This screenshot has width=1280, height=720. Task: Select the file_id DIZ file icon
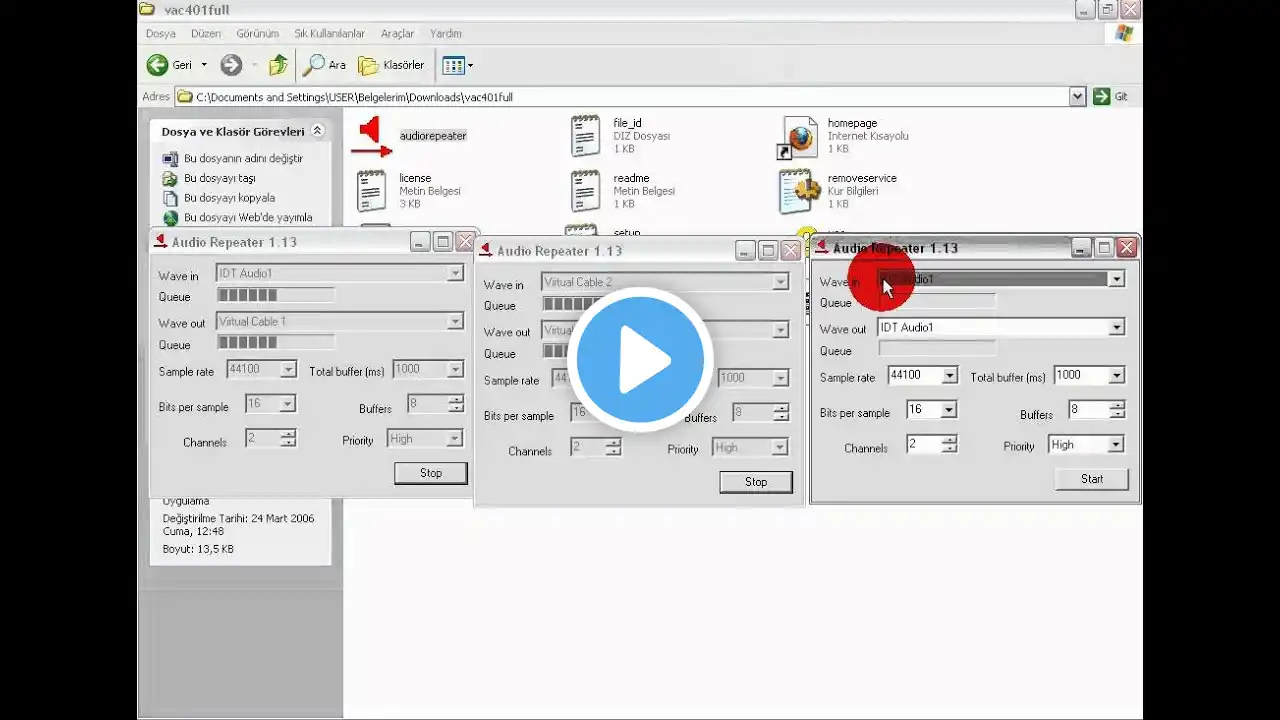(585, 136)
